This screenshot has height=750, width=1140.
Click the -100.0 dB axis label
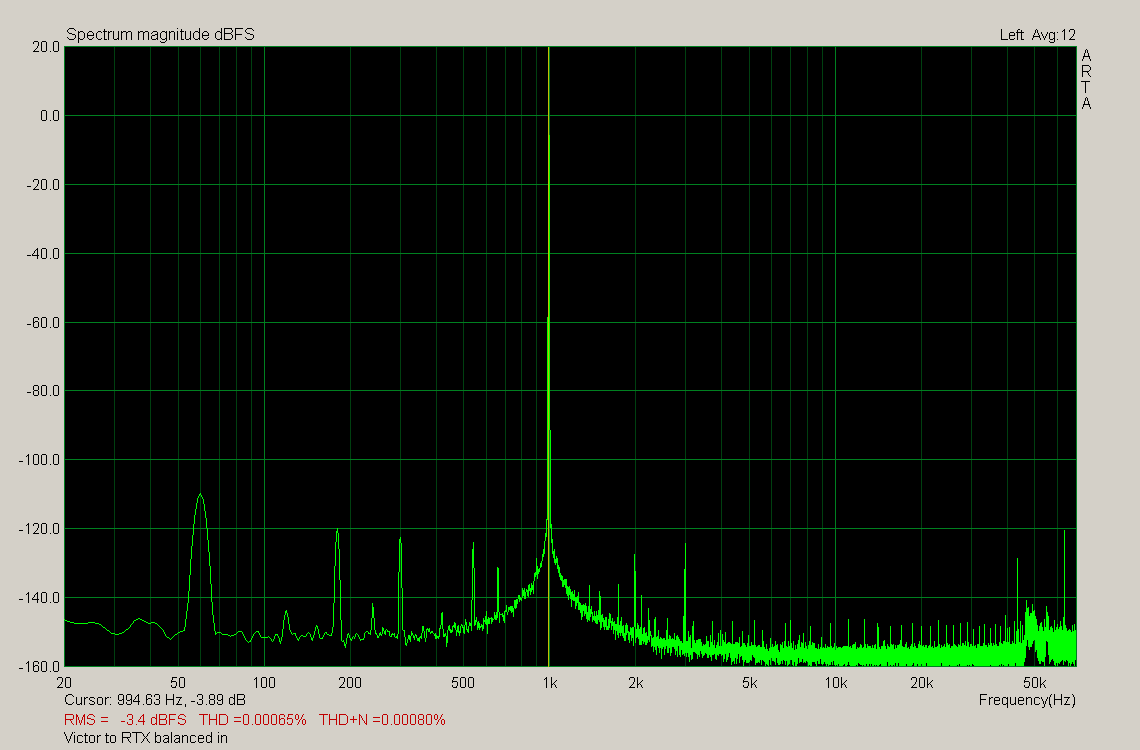[x=40, y=459]
